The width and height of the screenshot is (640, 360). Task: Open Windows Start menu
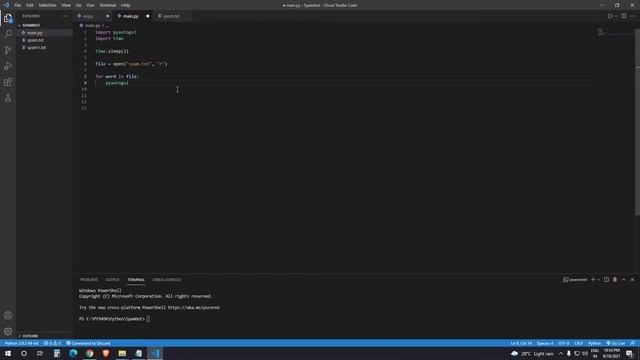click(8, 353)
